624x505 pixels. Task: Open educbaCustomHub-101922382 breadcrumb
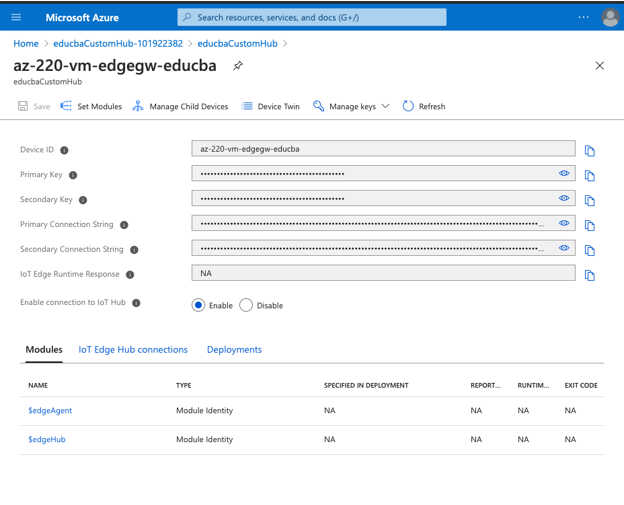(x=118, y=43)
